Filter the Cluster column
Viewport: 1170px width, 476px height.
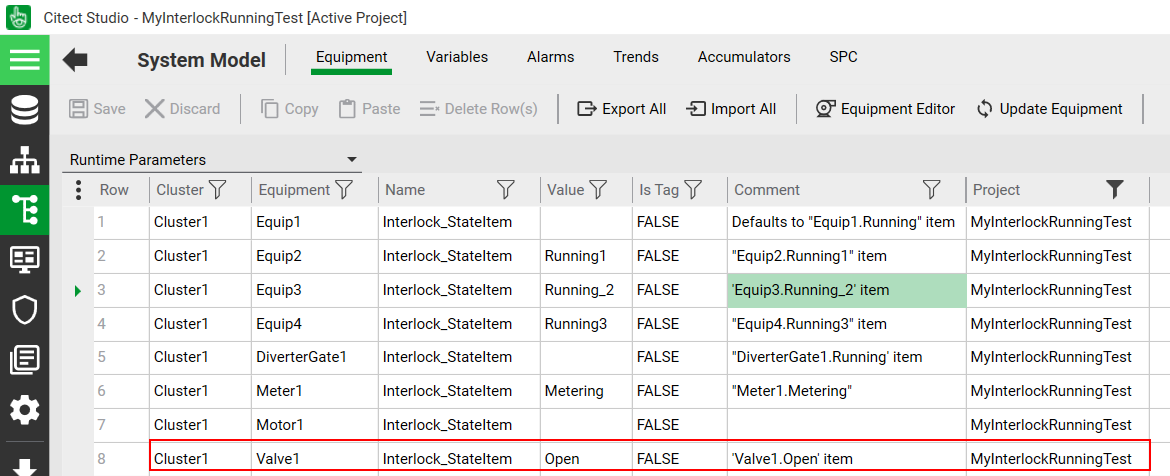coord(217,190)
